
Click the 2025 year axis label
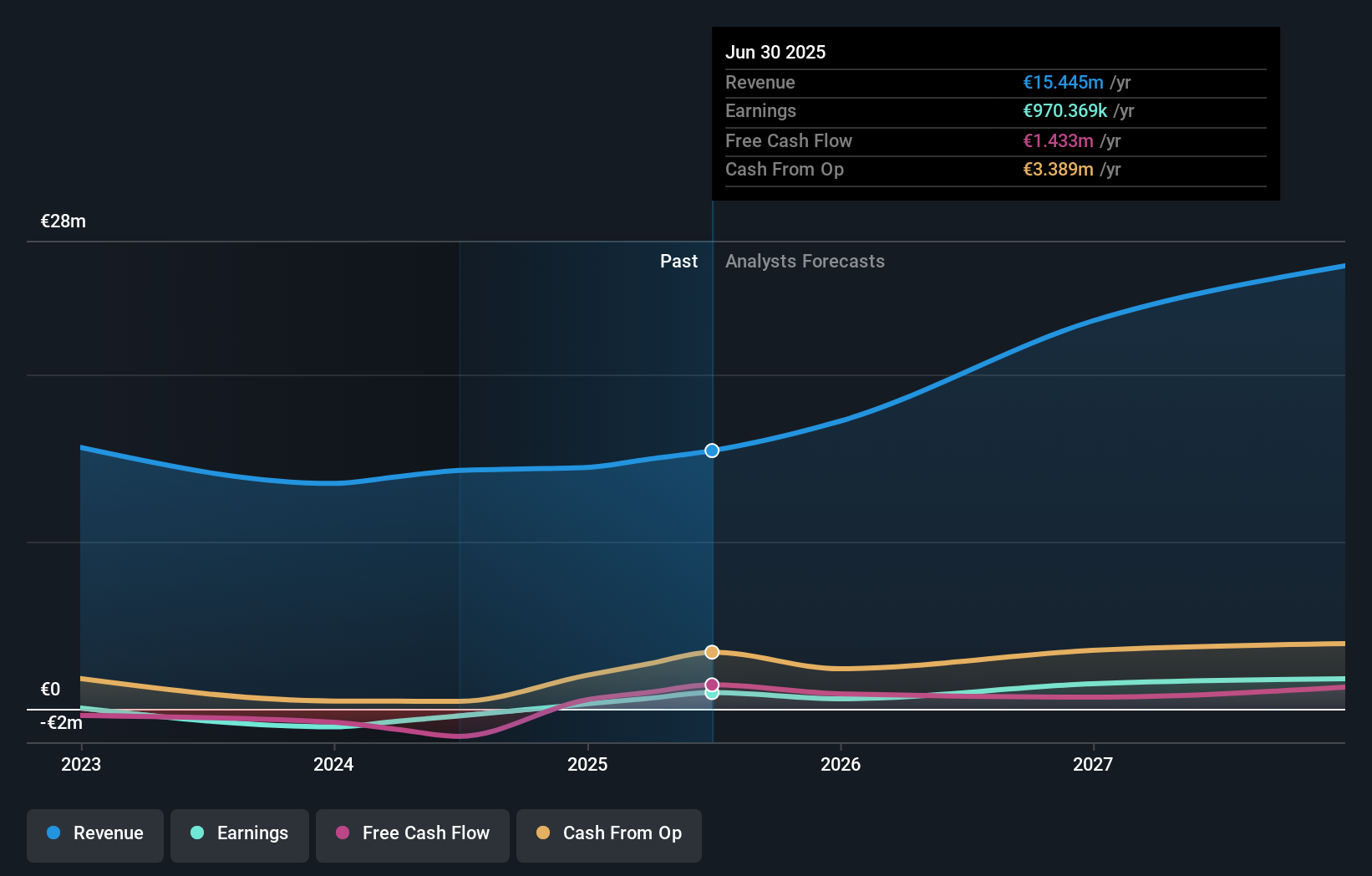[x=587, y=763]
